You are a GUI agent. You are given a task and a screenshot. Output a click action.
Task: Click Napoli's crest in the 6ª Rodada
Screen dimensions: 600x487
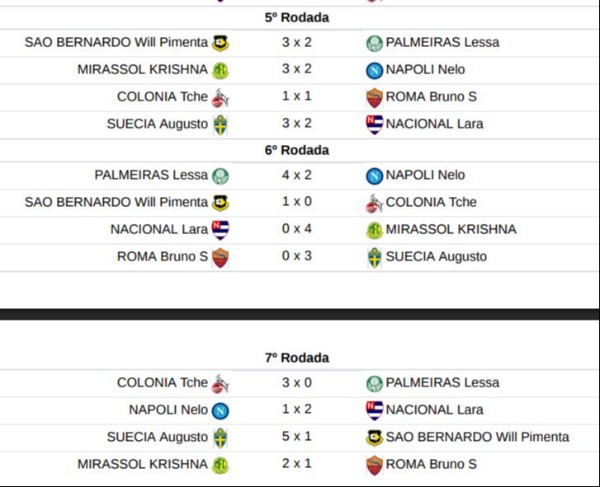(x=374, y=175)
